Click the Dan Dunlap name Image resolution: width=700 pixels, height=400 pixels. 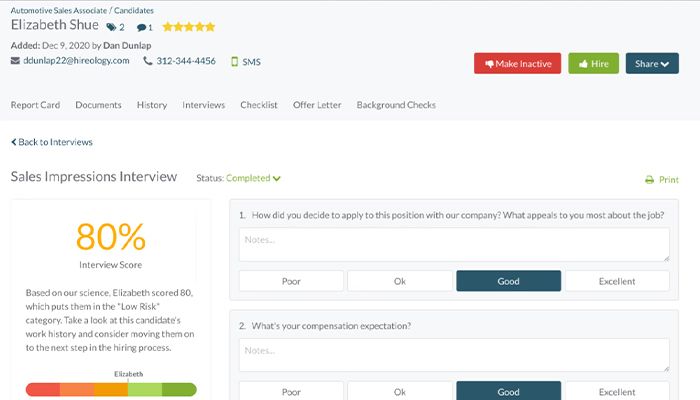[x=127, y=46]
